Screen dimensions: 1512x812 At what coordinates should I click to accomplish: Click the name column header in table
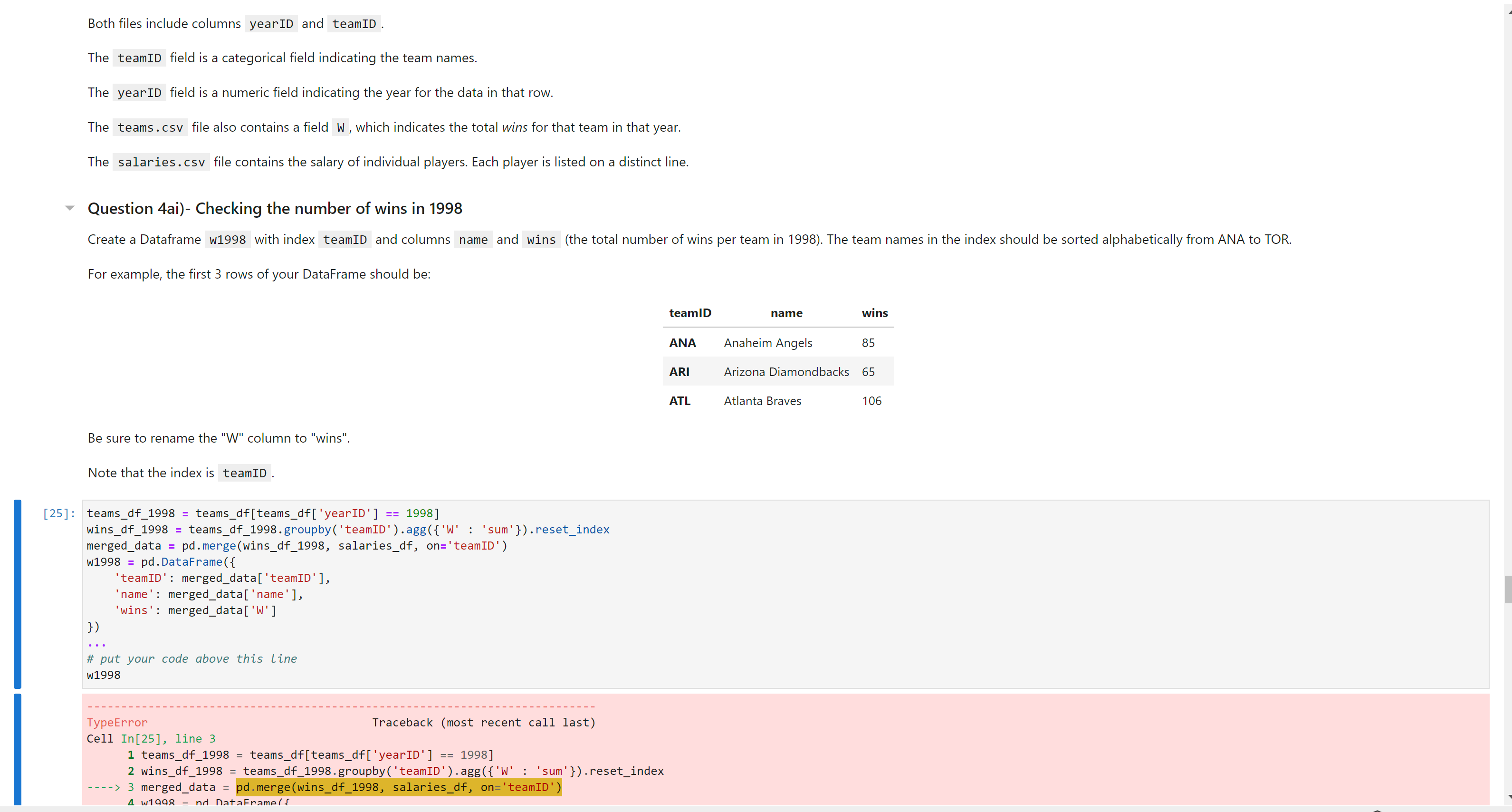point(786,312)
